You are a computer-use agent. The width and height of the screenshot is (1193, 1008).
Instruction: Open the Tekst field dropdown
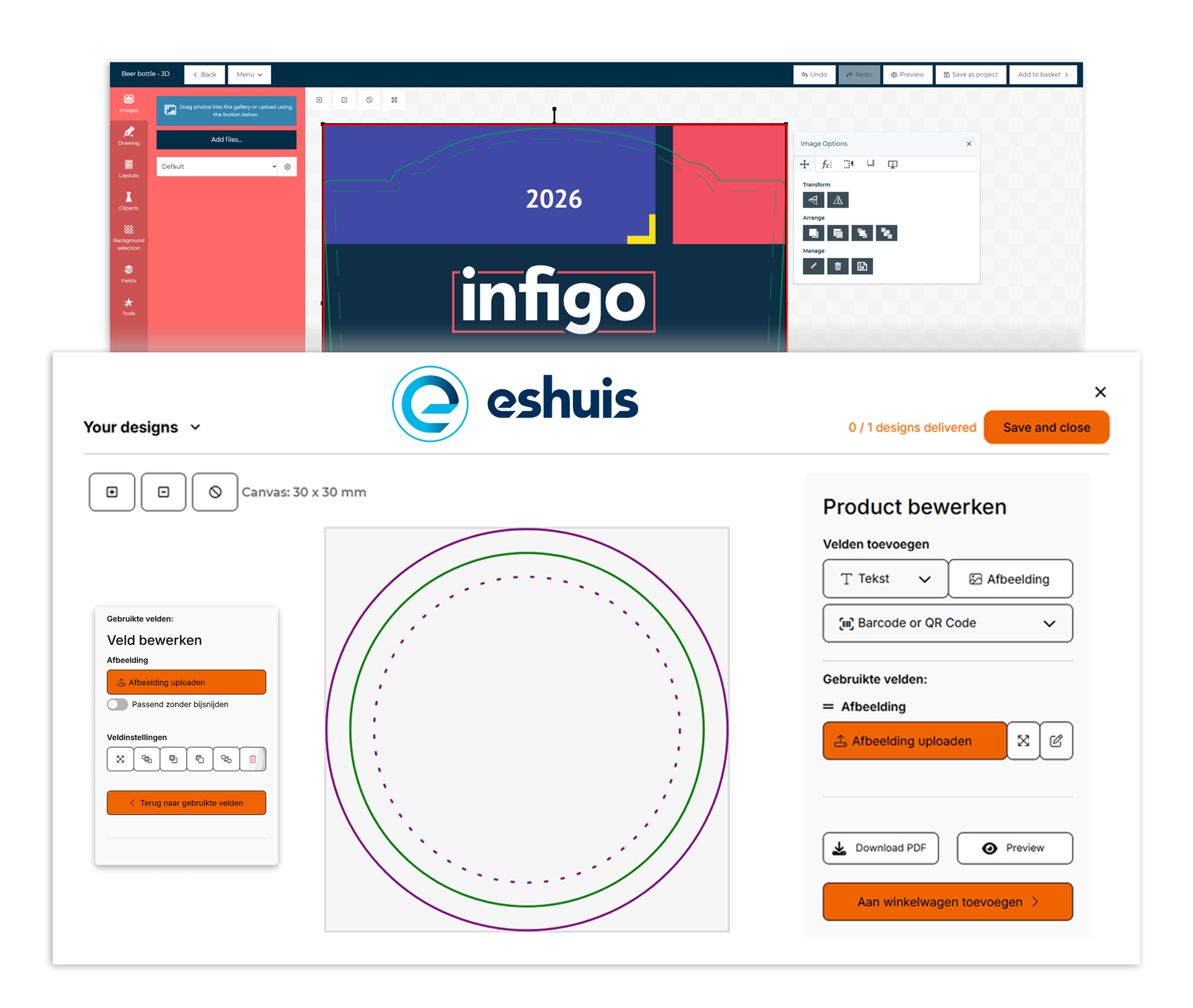pyautogui.click(x=885, y=579)
